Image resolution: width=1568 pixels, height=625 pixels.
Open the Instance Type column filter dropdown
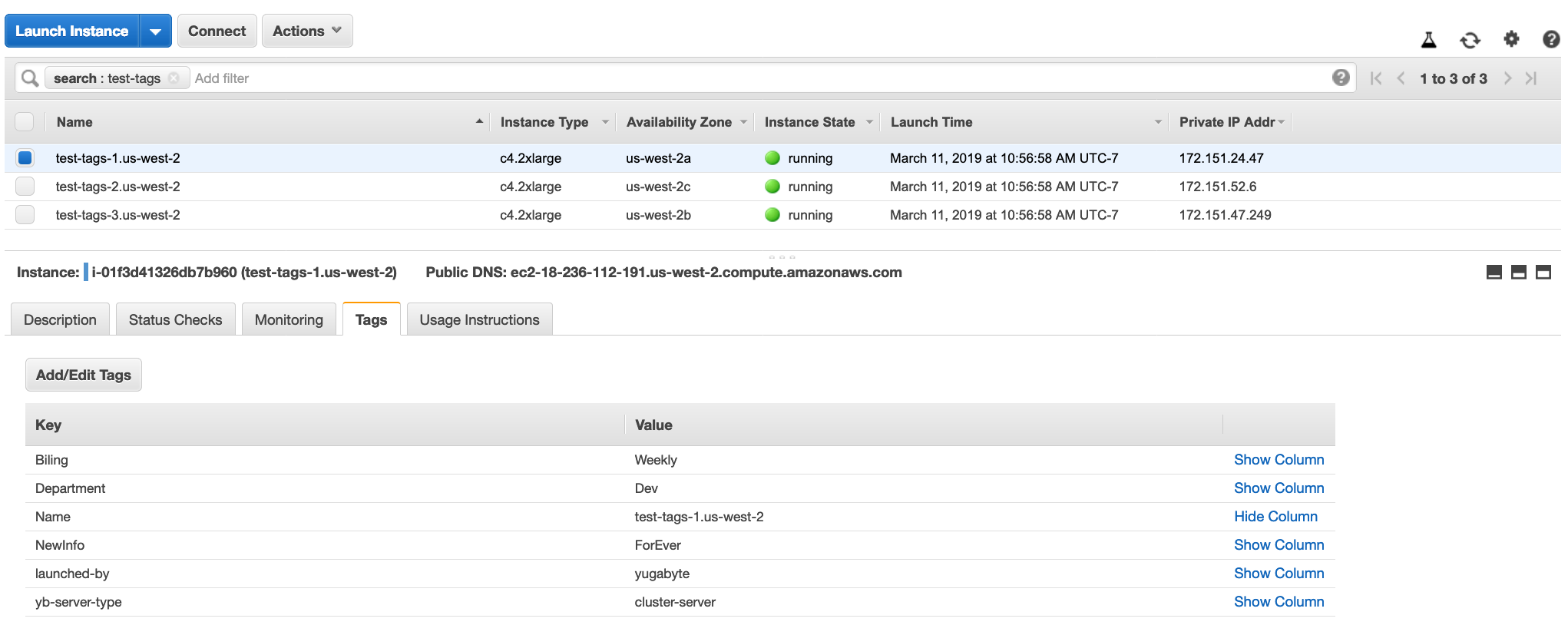click(x=605, y=122)
